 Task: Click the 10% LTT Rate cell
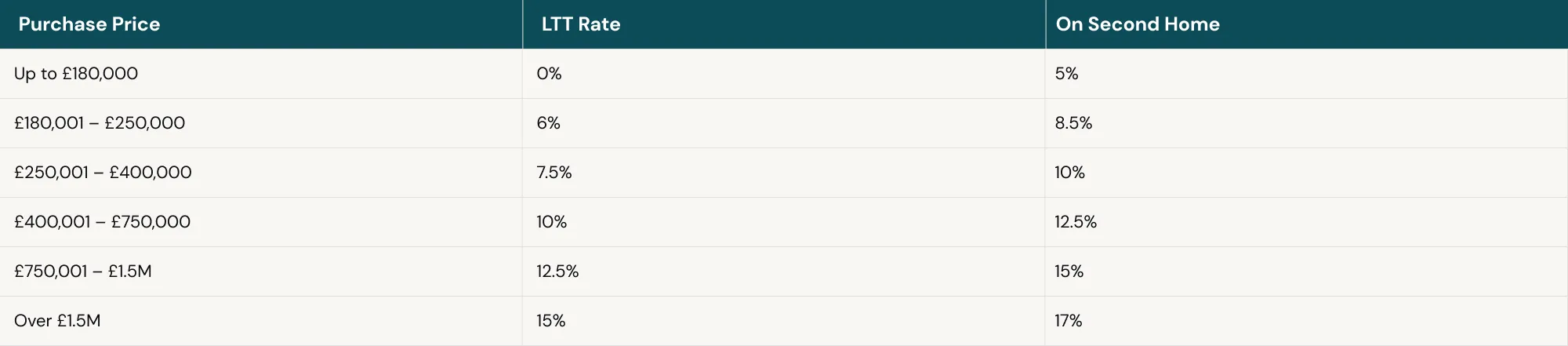point(551,222)
